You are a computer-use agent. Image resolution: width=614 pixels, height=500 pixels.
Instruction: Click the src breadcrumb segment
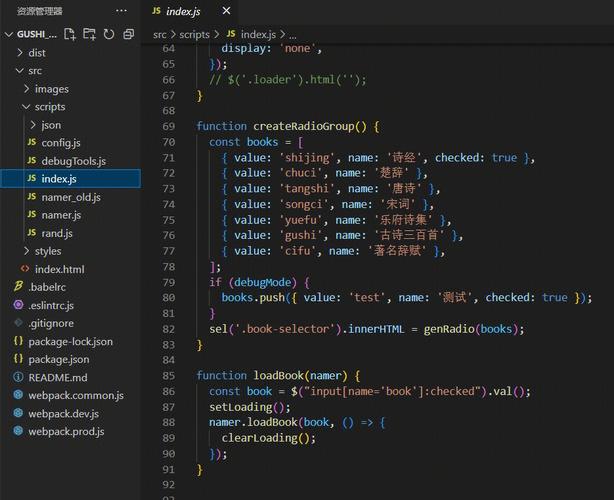click(159, 35)
